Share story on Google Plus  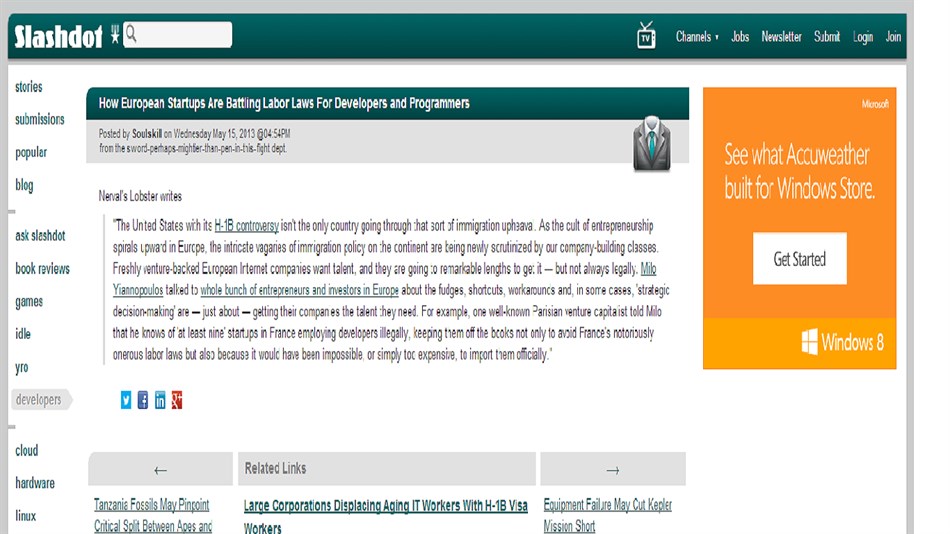(177, 400)
